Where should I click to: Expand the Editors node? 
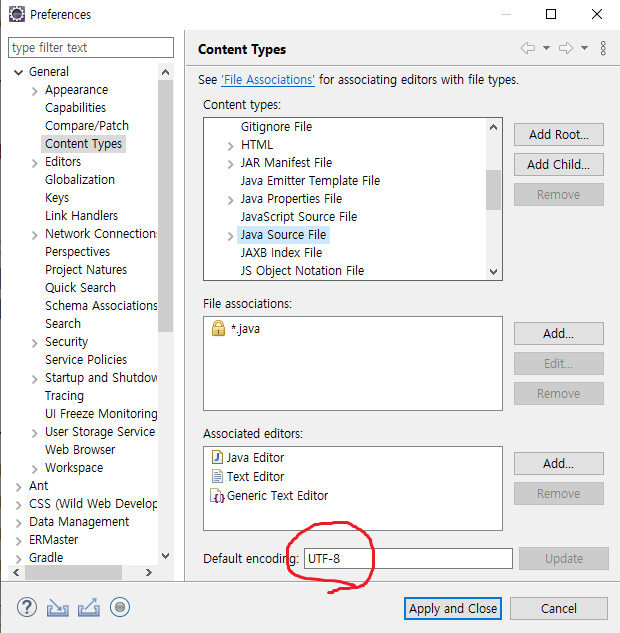[x=34, y=163]
